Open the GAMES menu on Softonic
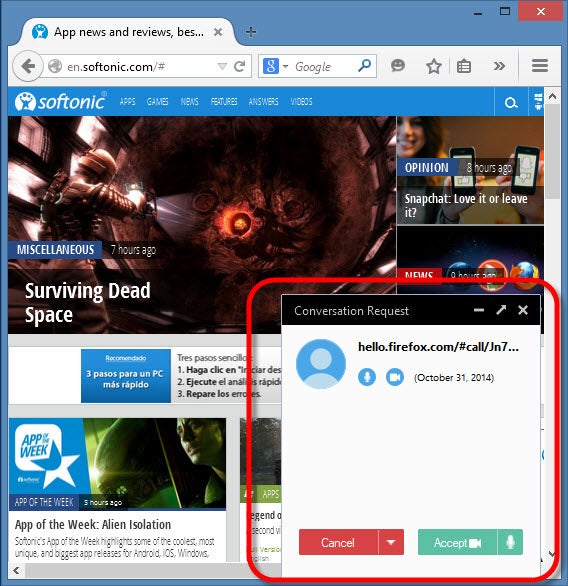Viewport: 568px width, 586px height. (x=157, y=102)
